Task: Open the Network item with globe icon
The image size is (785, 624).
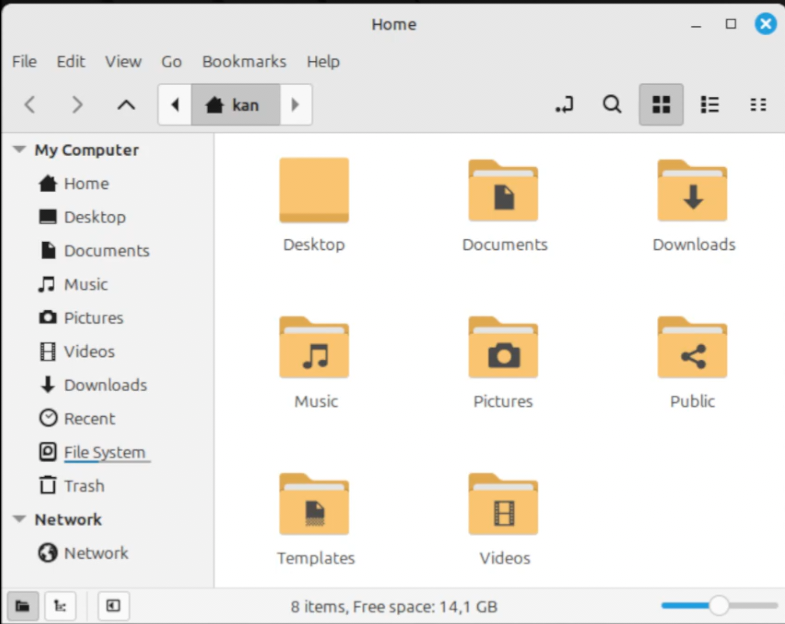Action: click(84, 553)
